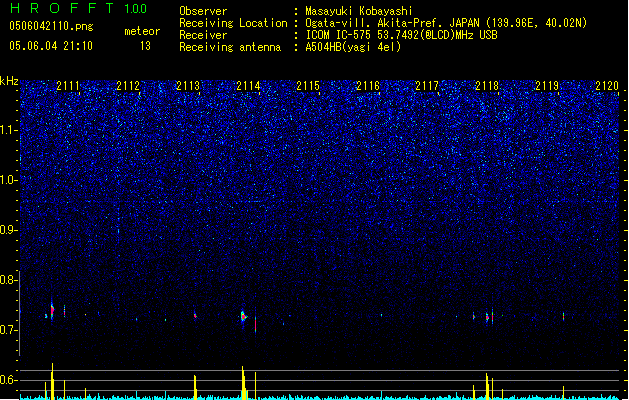Click time marker 2112
Screen dimensions: 629x400
(128, 86)
